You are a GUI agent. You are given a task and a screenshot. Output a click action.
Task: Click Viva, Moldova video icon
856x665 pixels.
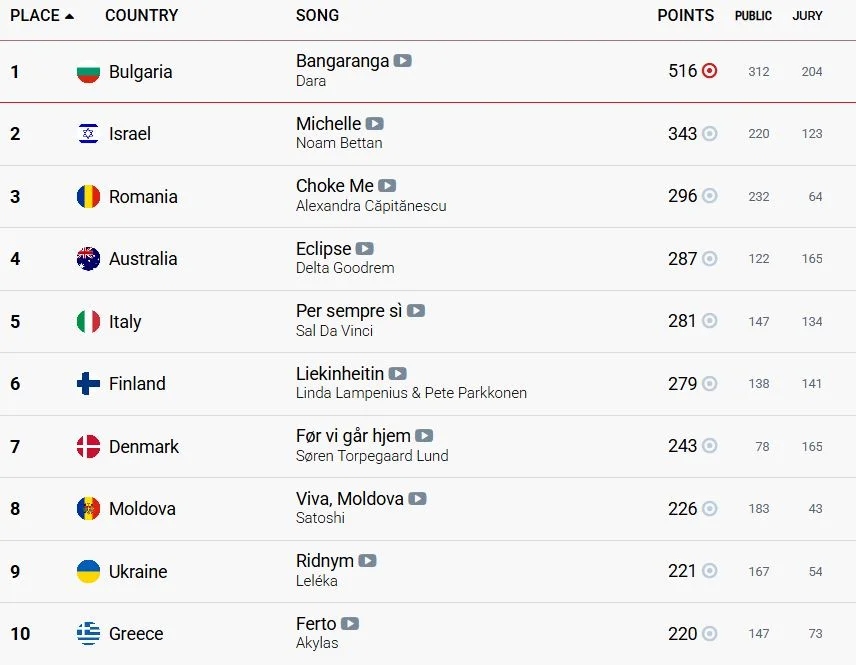[x=417, y=498]
